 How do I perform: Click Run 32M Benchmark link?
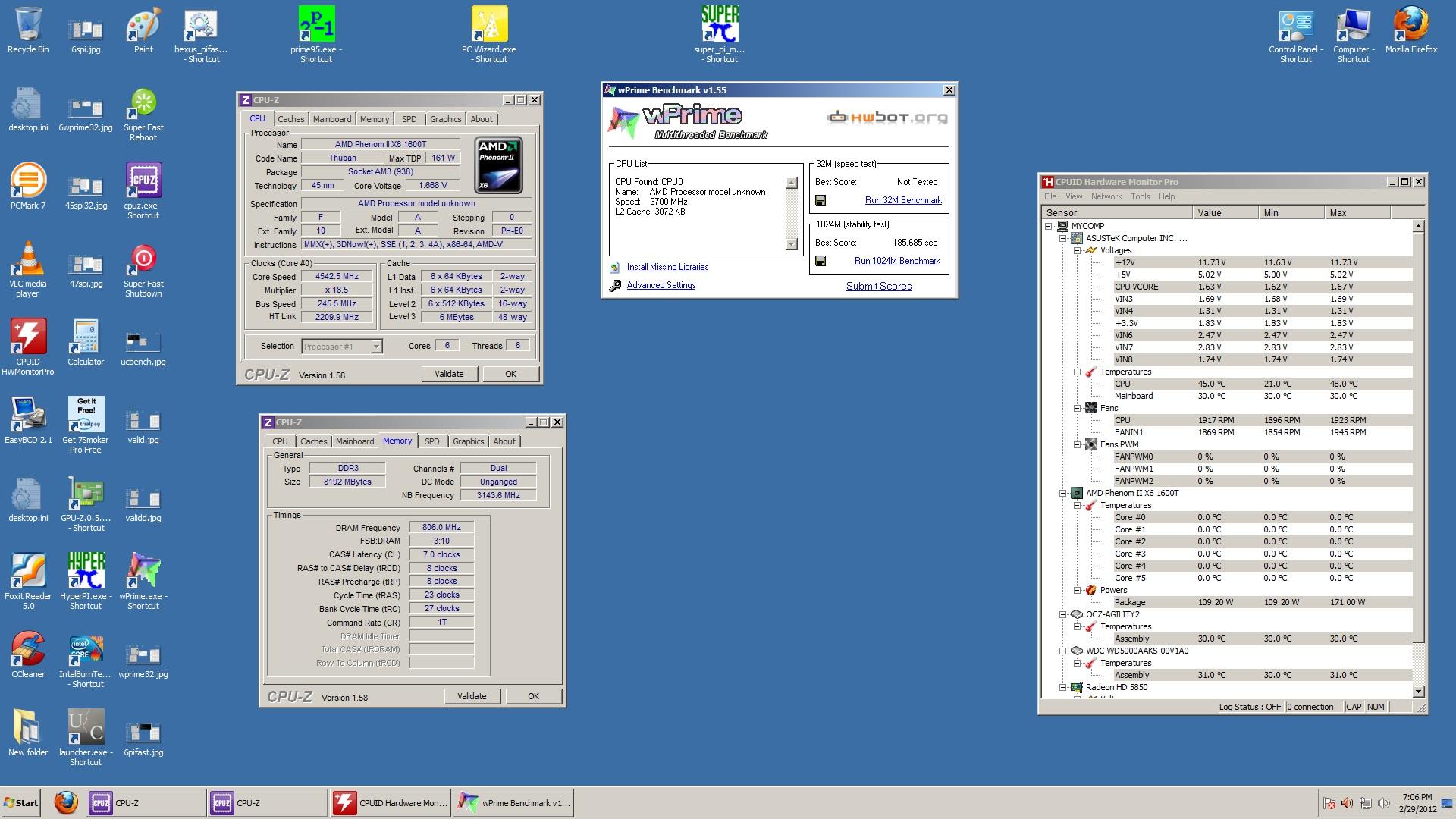(903, 200)
